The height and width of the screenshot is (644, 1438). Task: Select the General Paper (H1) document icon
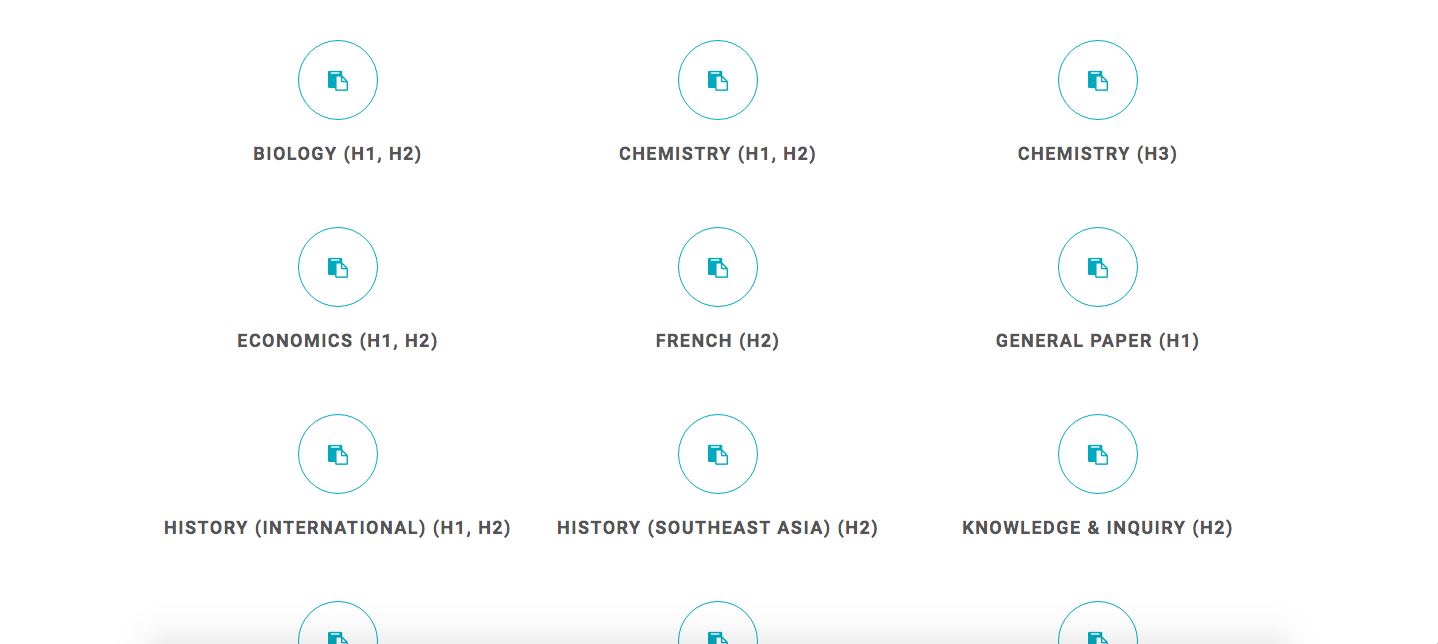click(1098, 268)
